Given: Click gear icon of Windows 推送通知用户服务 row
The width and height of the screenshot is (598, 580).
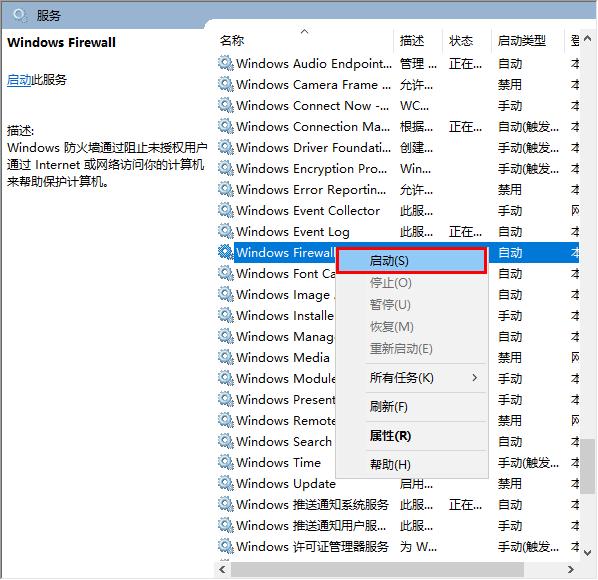Looking at the screenshot, I should click(x=225, y=525).
